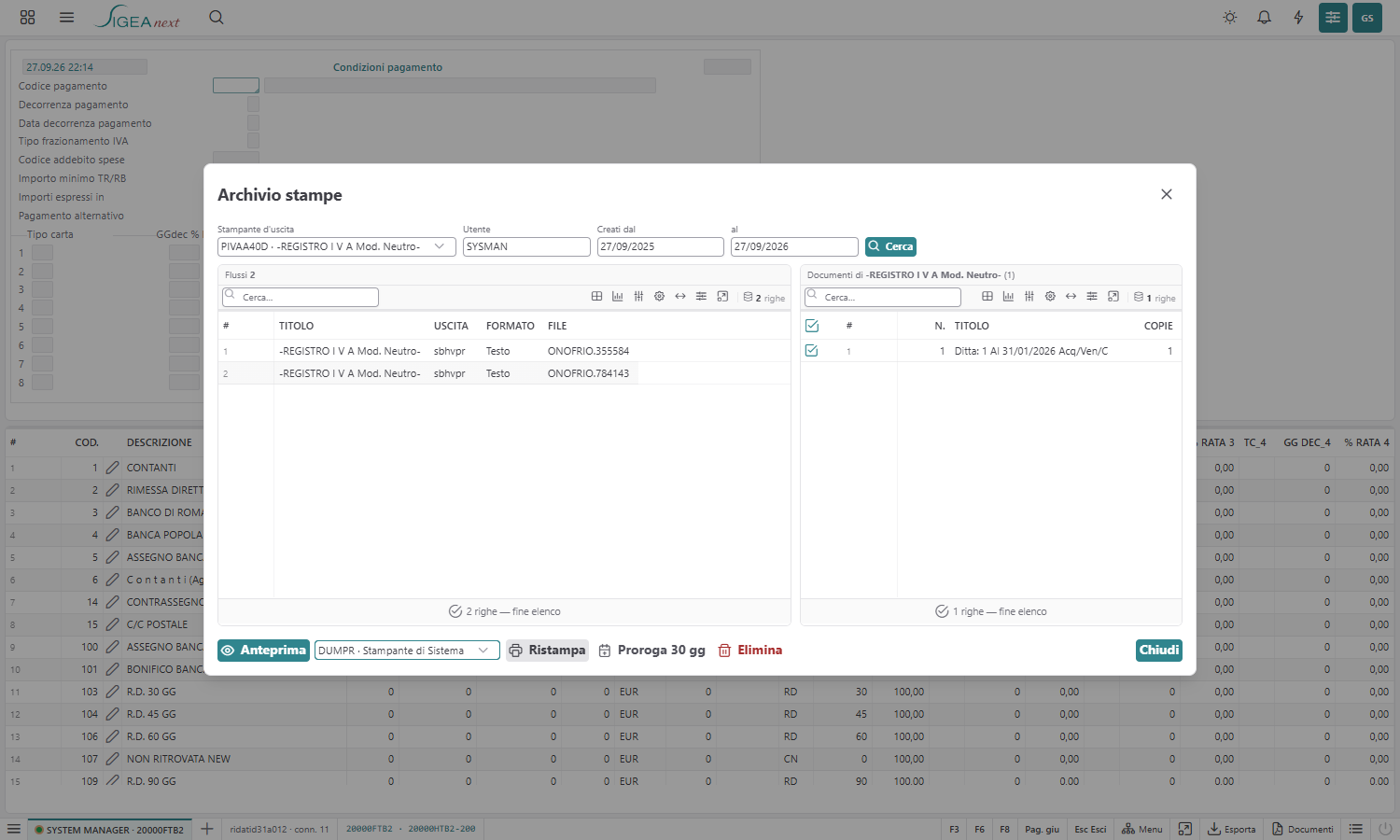Open column settings gear in Flussi toolbar

[x=659, y=297]
